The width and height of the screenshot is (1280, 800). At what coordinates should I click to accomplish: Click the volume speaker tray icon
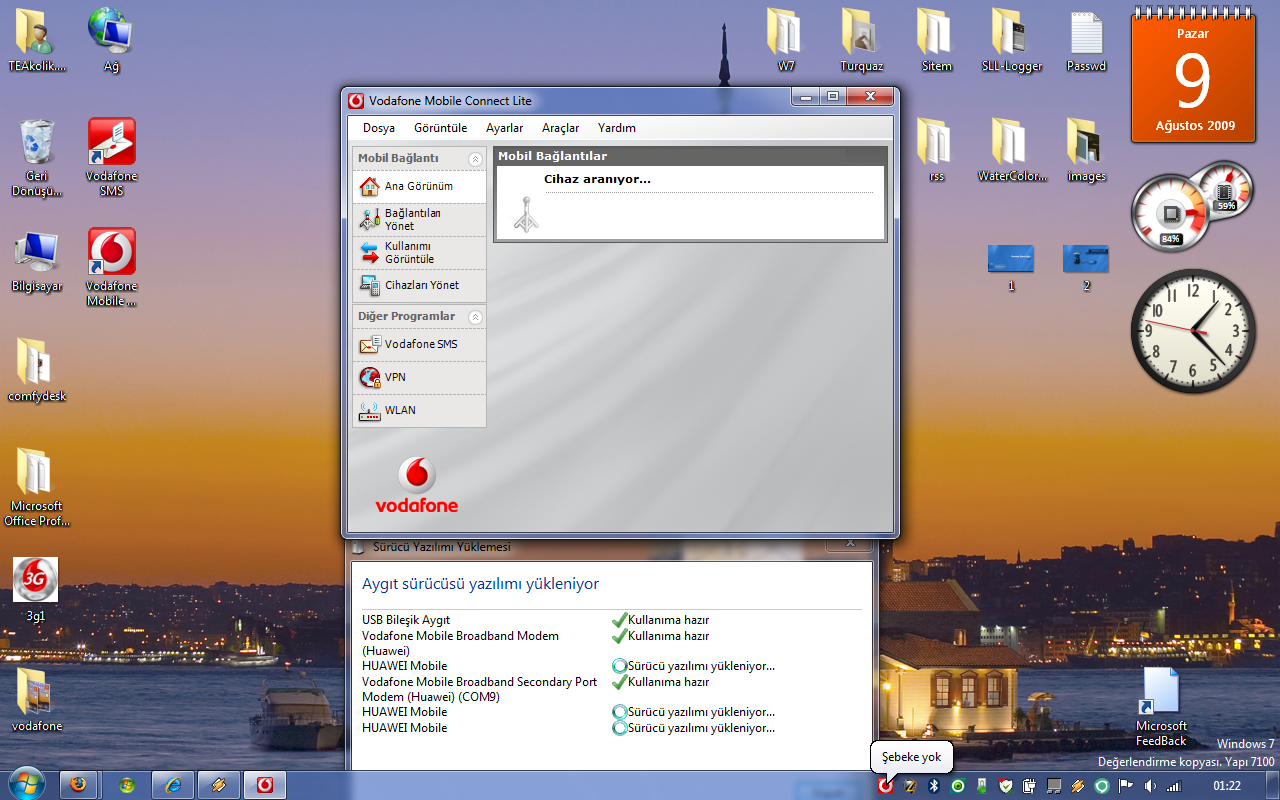click(1150, 786)
